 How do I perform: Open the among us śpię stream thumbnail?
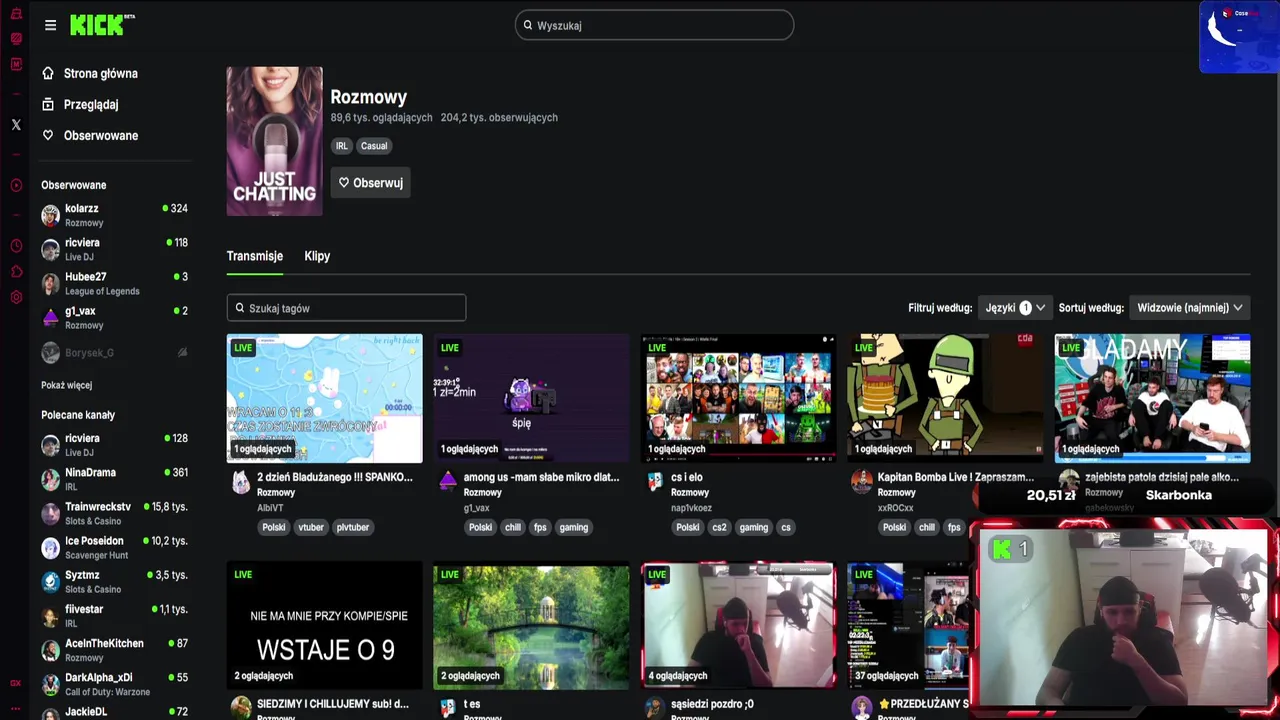point(531,398)
